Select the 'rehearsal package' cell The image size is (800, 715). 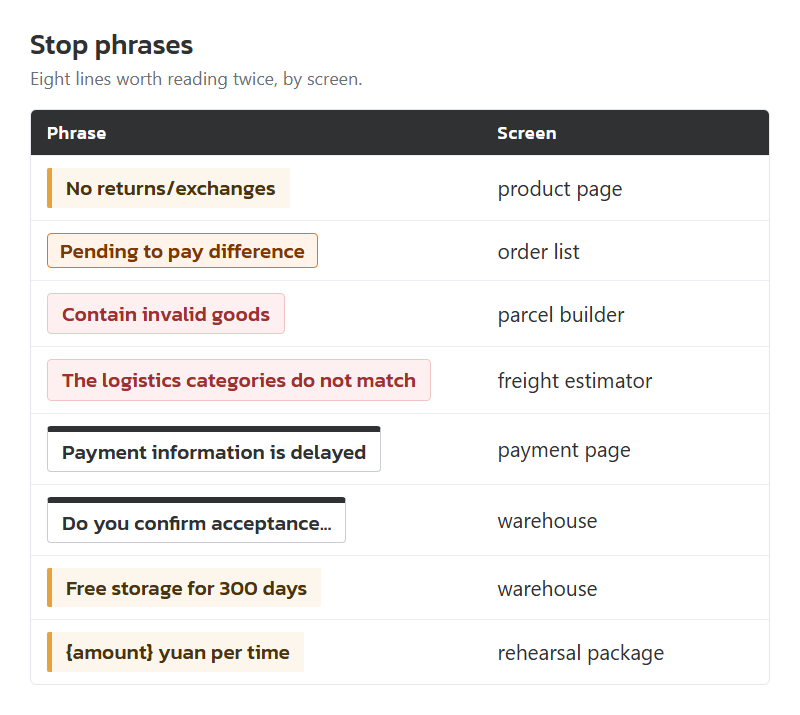(581, 653)
